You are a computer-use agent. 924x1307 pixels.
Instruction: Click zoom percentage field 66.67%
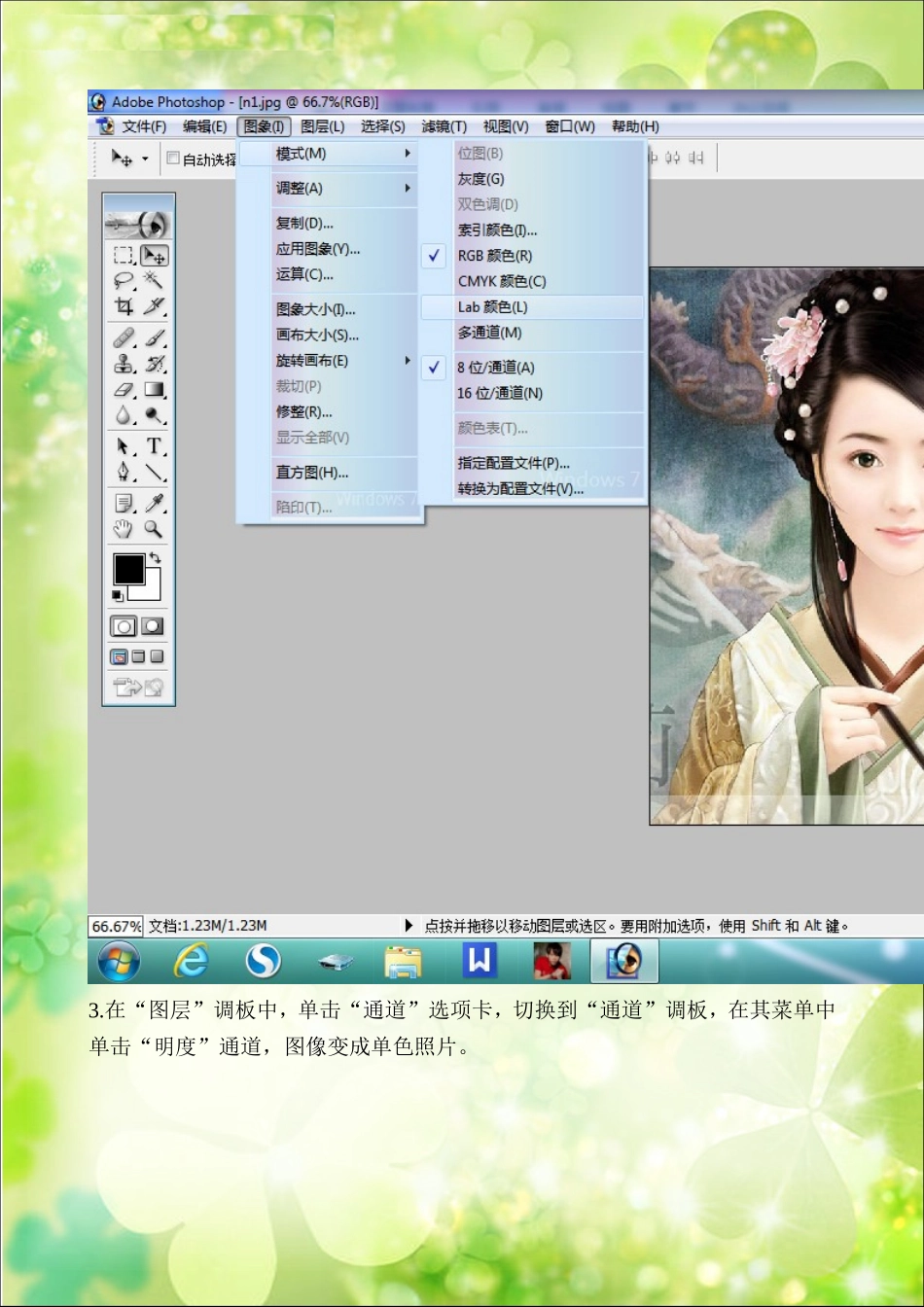pos(116,926)
